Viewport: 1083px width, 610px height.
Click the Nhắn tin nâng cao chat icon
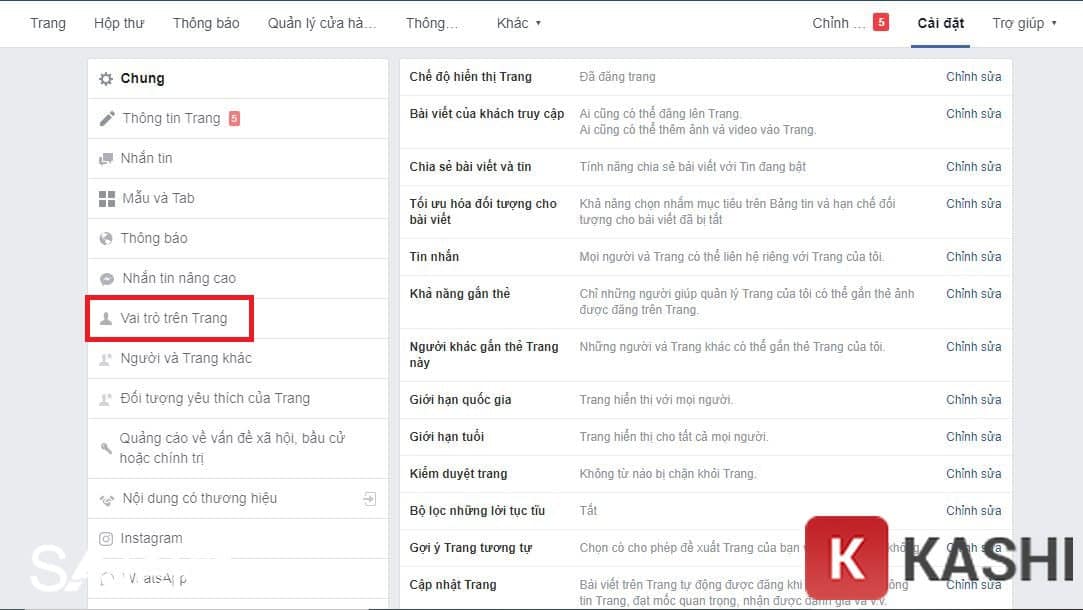coord(107,278)
